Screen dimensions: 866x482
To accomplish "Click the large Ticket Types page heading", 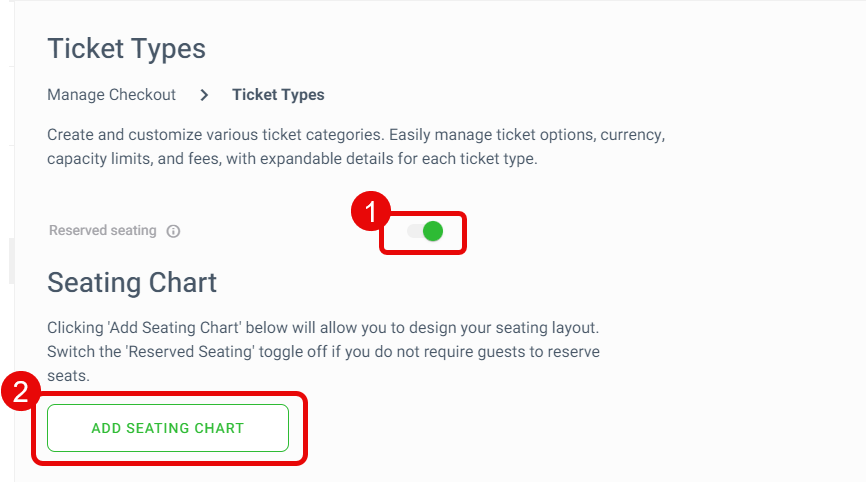I will coord(126,49).
